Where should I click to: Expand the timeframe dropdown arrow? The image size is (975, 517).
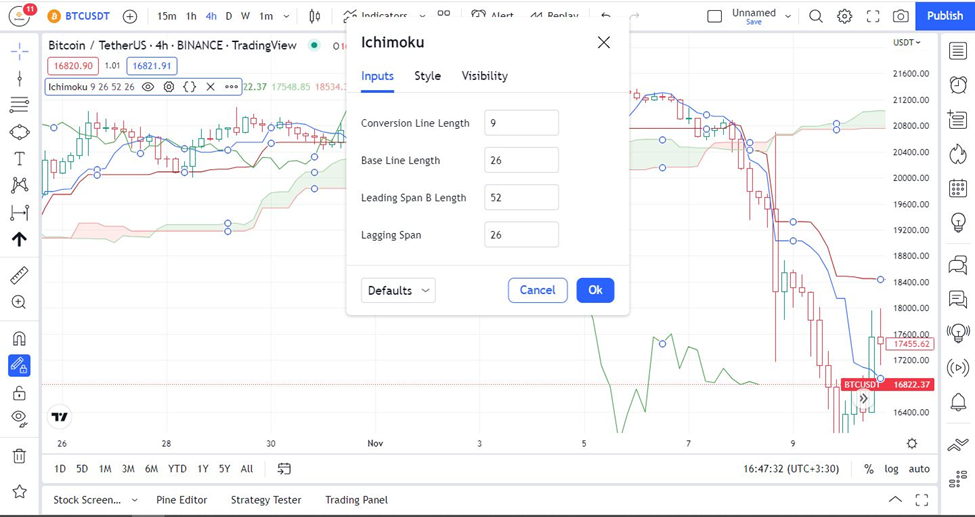pos(286,17)
